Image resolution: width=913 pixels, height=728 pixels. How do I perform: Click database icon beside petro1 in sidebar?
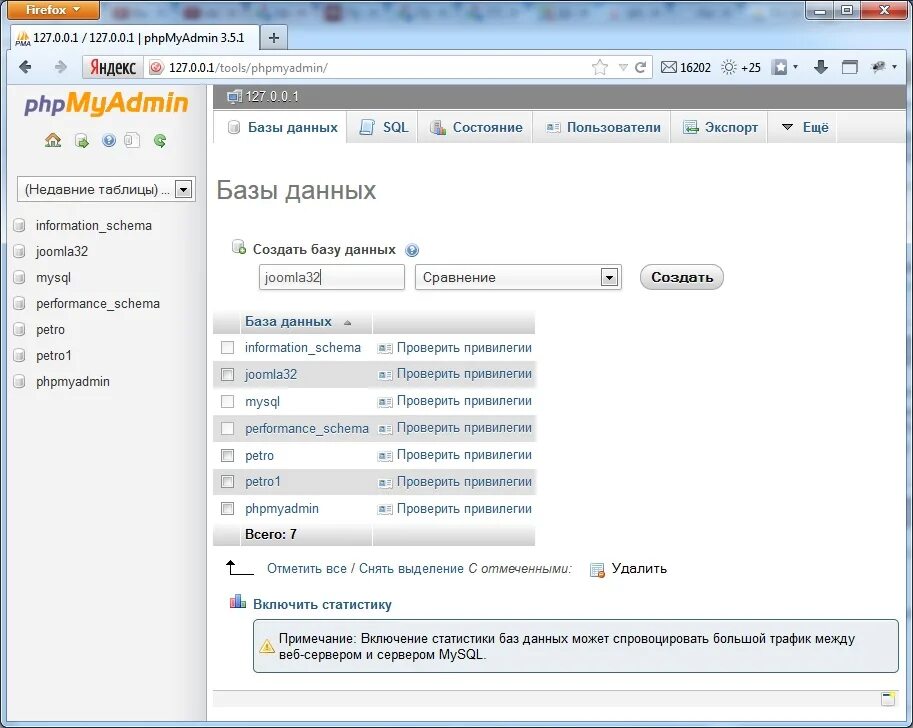pos(19,355)
